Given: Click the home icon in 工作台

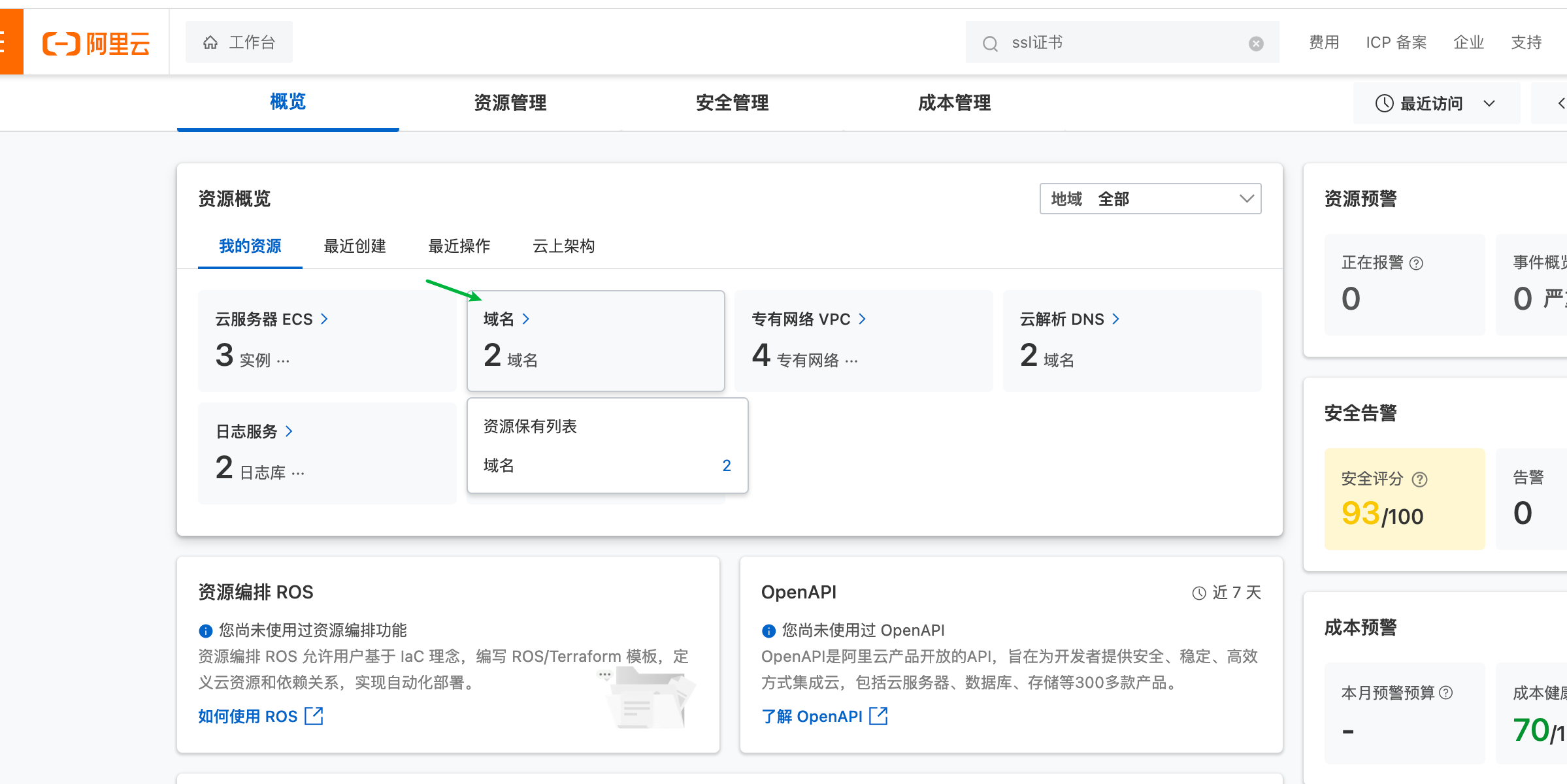Looking at the screenshot, I should [x=210, y=43].
